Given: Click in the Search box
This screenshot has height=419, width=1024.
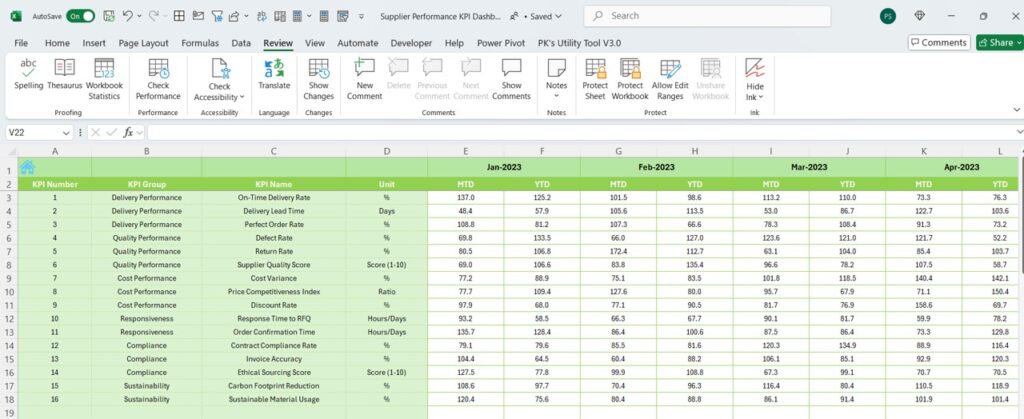Looking at the screenshot, I should click(707, 16).
